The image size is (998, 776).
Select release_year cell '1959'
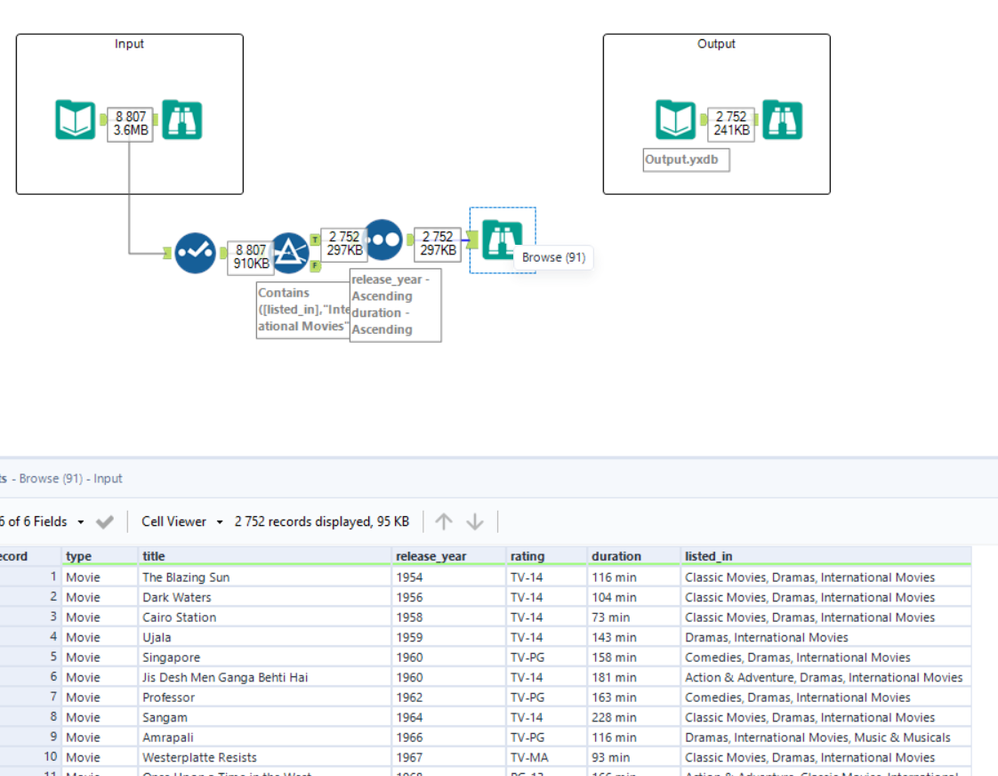click(448, 637)
